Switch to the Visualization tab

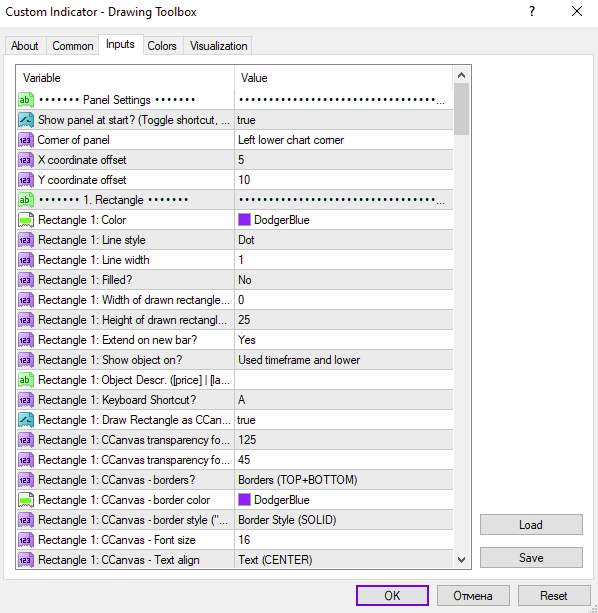pyautogui.click(x=218, y=46)
